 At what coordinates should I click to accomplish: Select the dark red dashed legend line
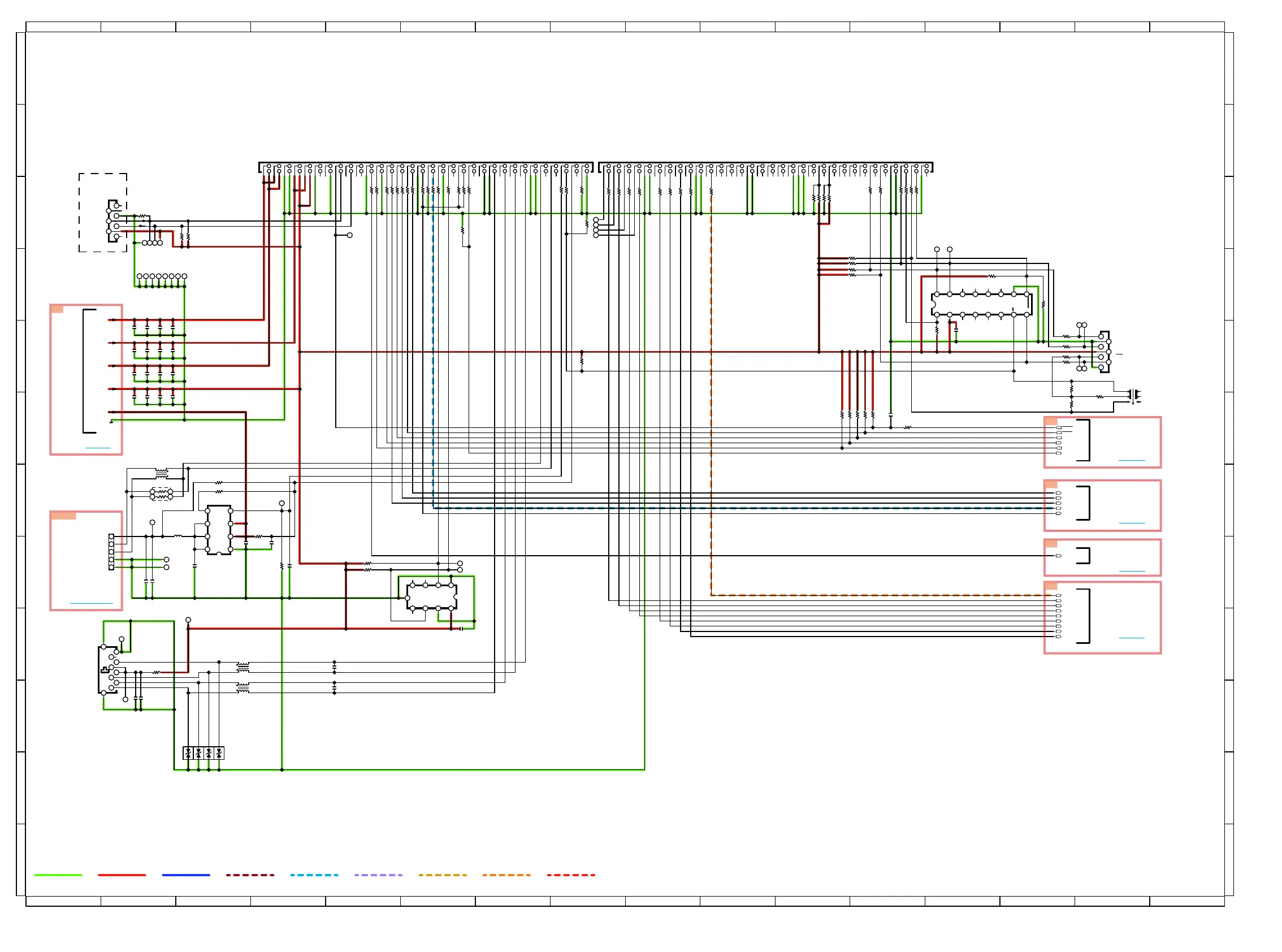click(x=250, y=875)
